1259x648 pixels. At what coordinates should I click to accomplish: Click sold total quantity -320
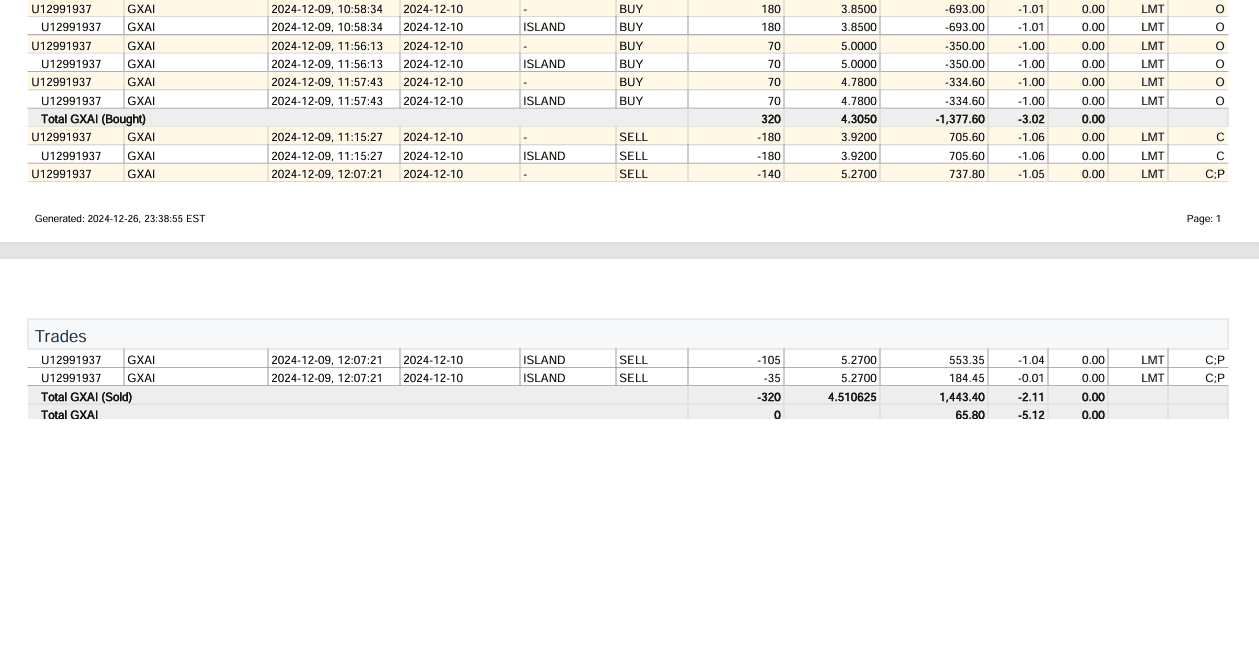click(769, 397)
